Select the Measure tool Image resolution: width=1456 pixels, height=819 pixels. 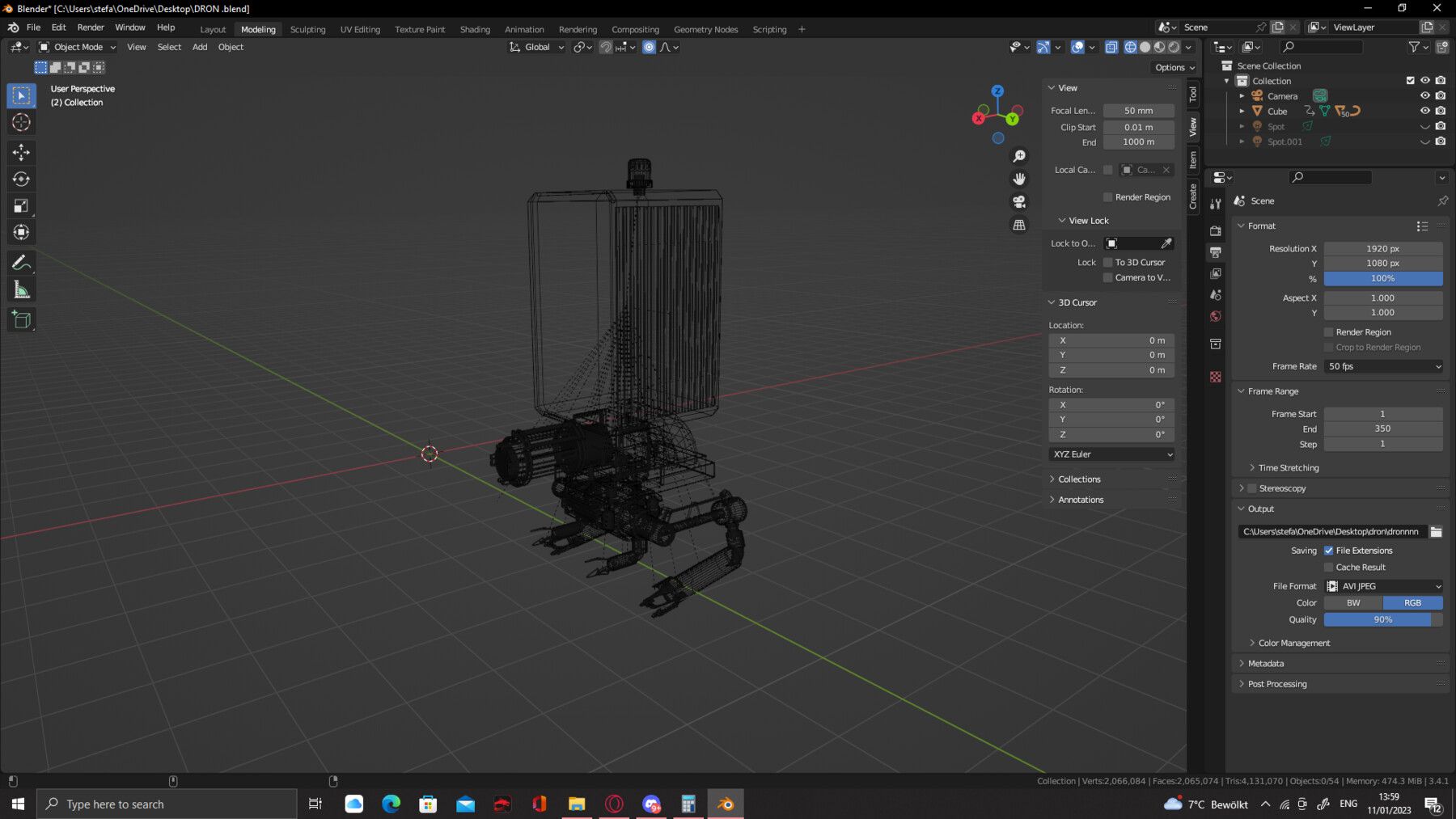[x=21, y=288]
